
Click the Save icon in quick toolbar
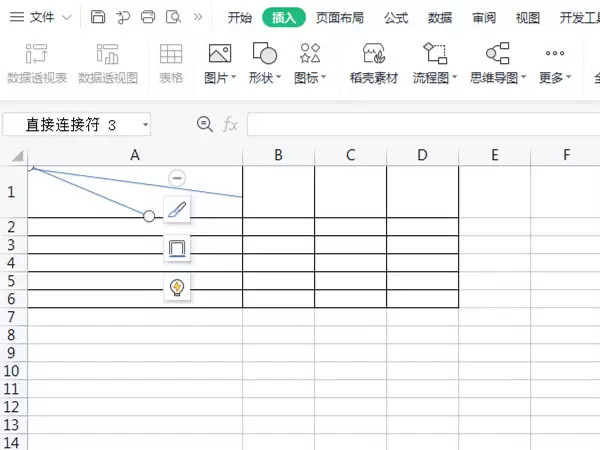[x=98, y=17]
